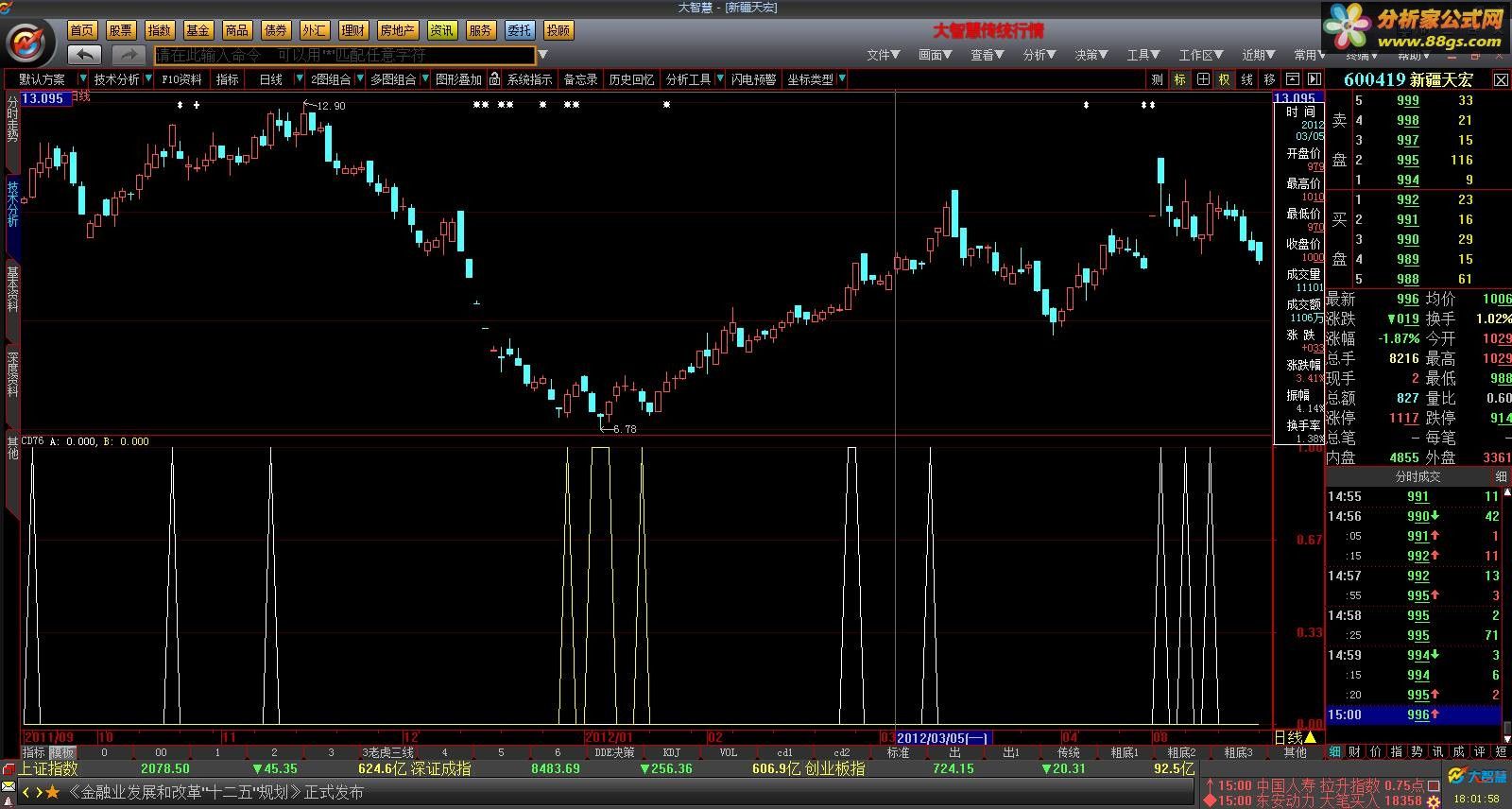Open the 工作区 menu
The height and width of the screenshot is (809, 1512).
(x=1201, y=55)
